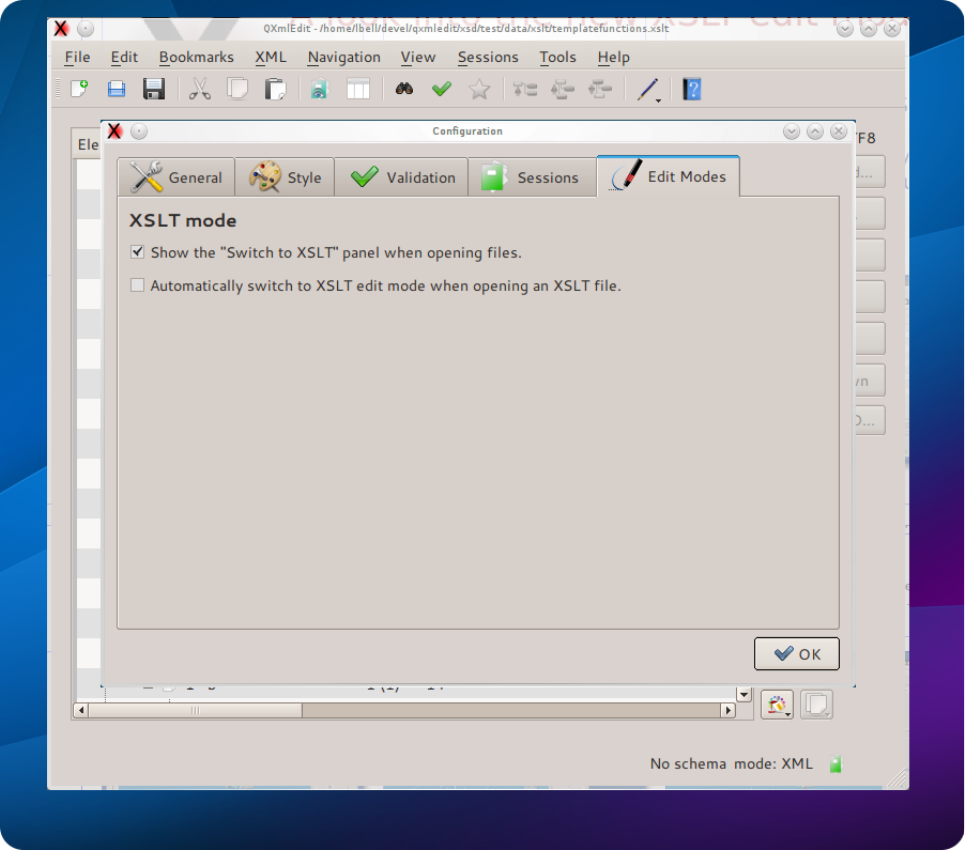
Task: Click the blue Open file toolbar icon
Action: tap(116, 89)
